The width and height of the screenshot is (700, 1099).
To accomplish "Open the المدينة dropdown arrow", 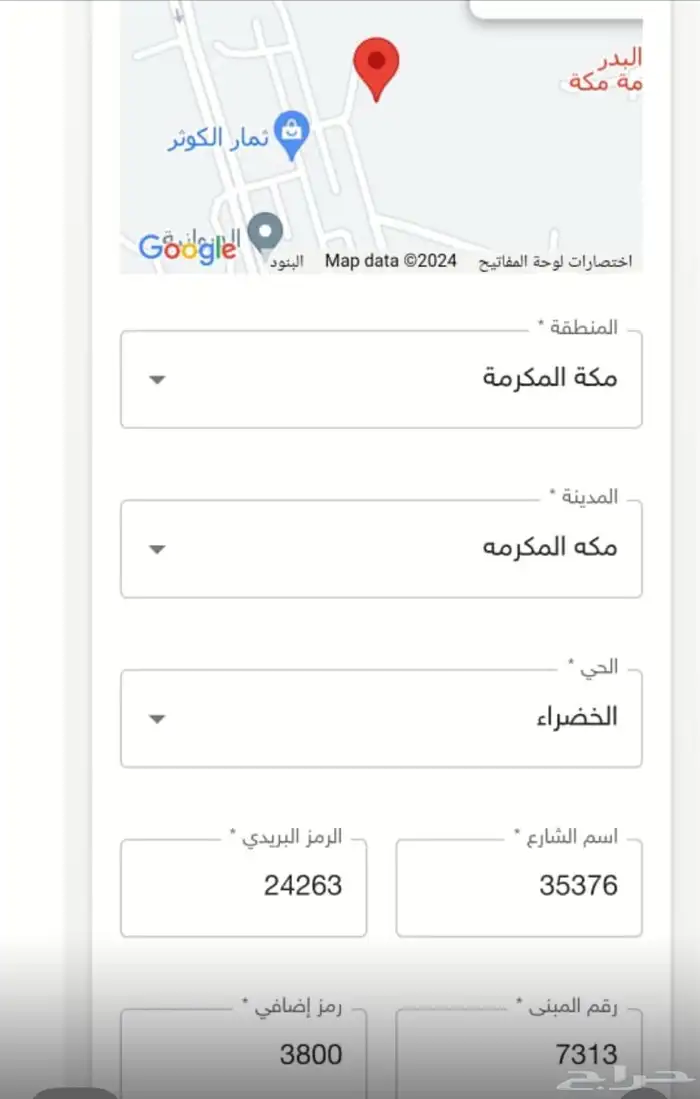I will 156,549.
